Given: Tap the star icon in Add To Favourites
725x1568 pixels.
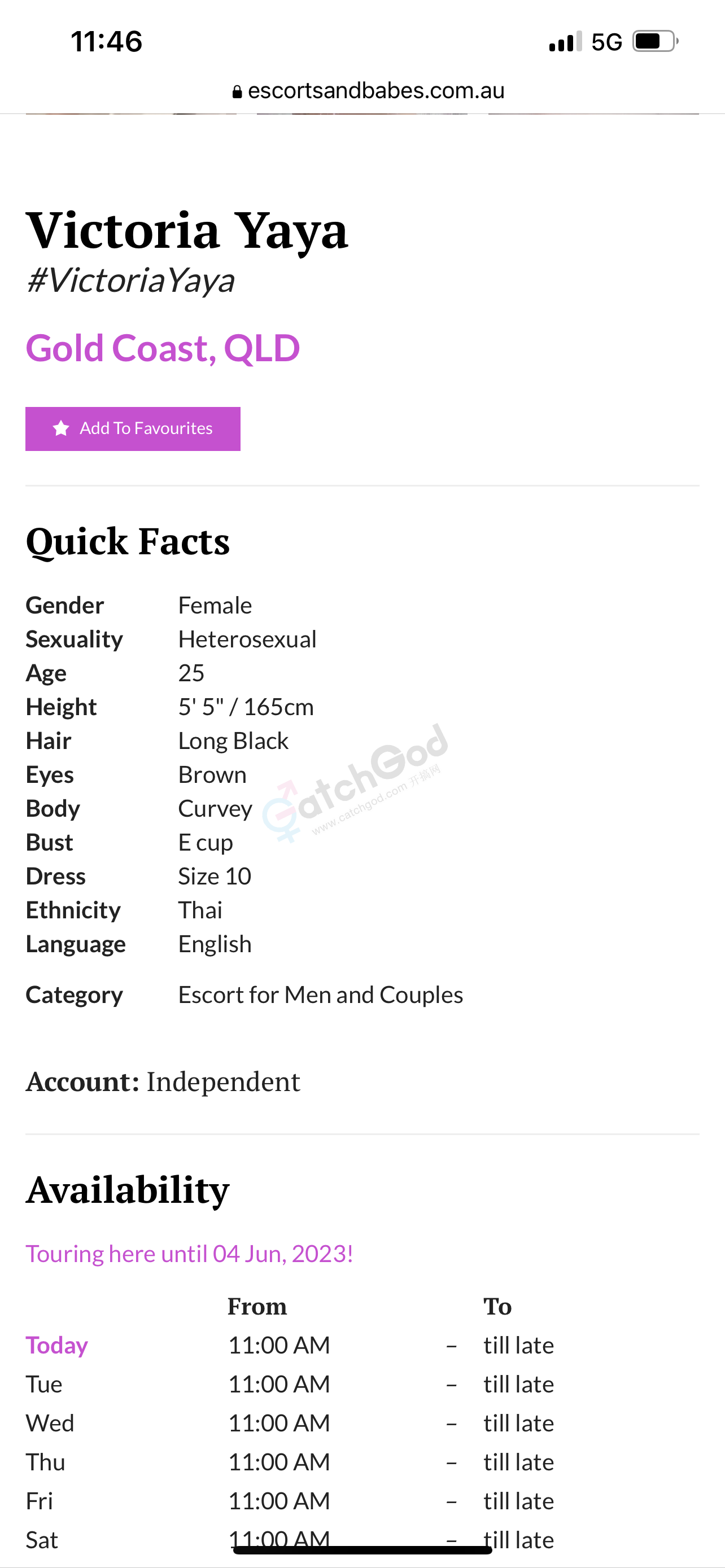Looking at the screenshot, I should pyautogui.click(x=61, y=428).
